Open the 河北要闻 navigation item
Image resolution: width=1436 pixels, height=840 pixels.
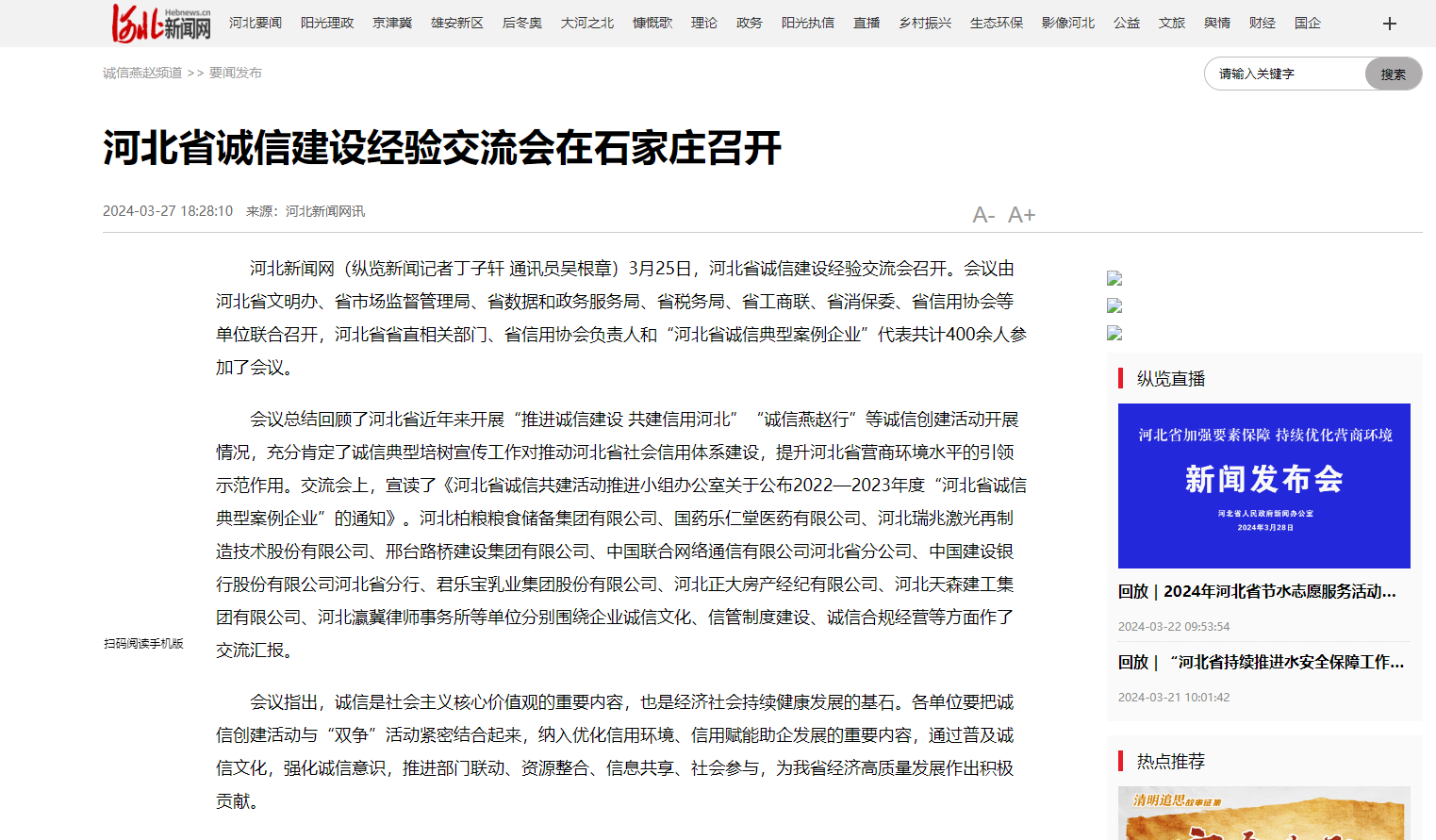point(256,23)
